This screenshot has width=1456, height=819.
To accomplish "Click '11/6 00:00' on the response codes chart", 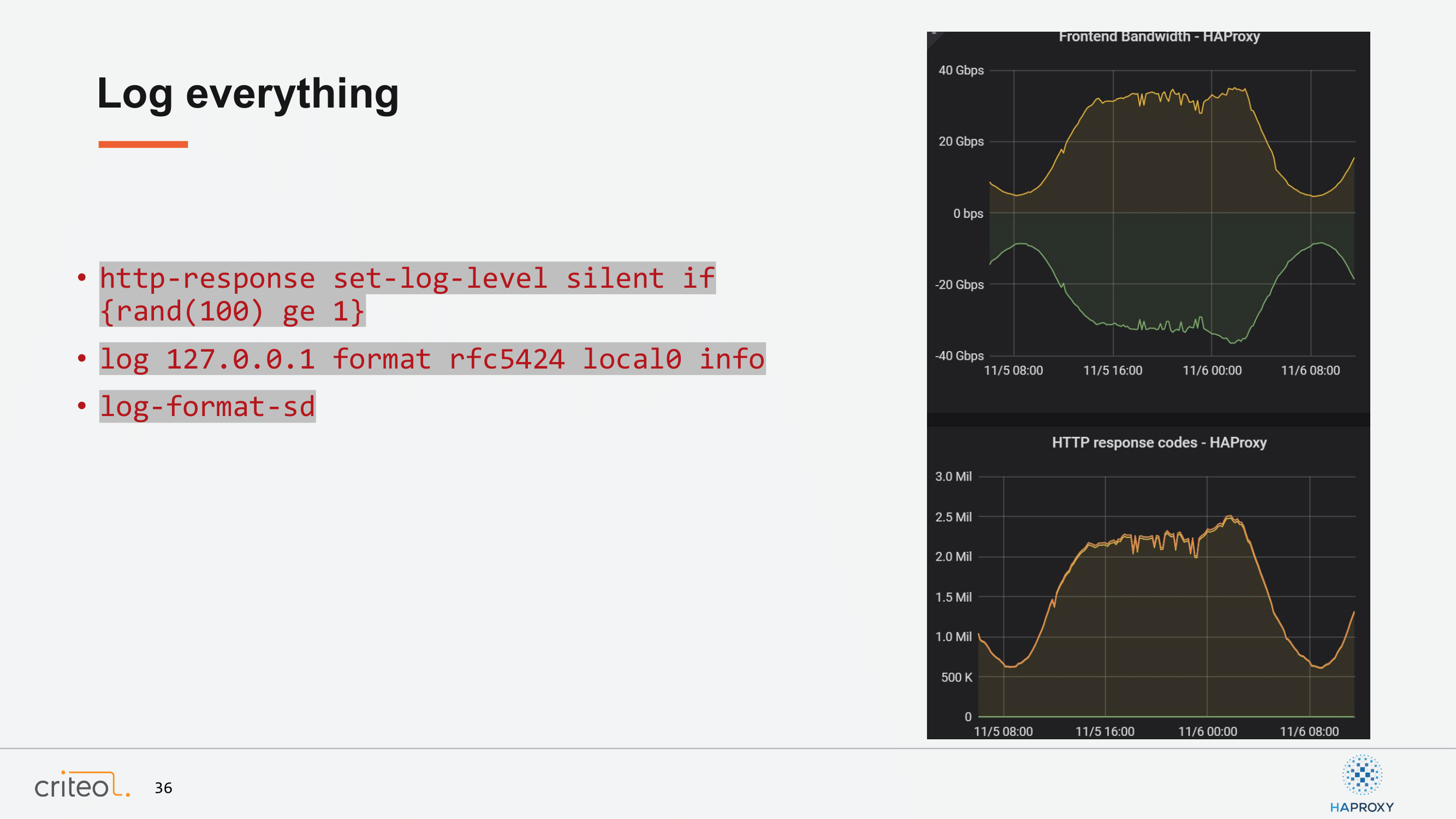I will point(1207,732).
